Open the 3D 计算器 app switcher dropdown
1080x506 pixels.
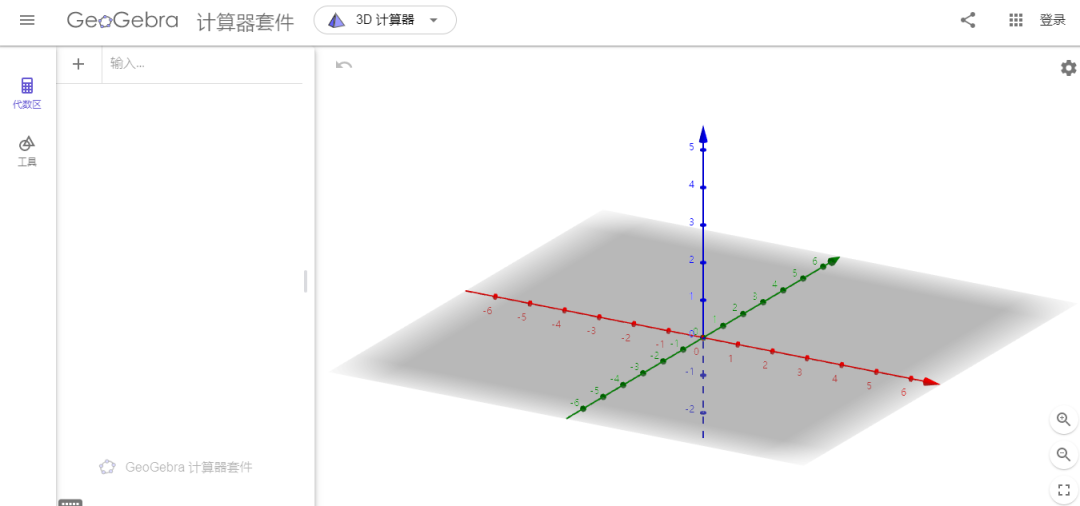385,20
